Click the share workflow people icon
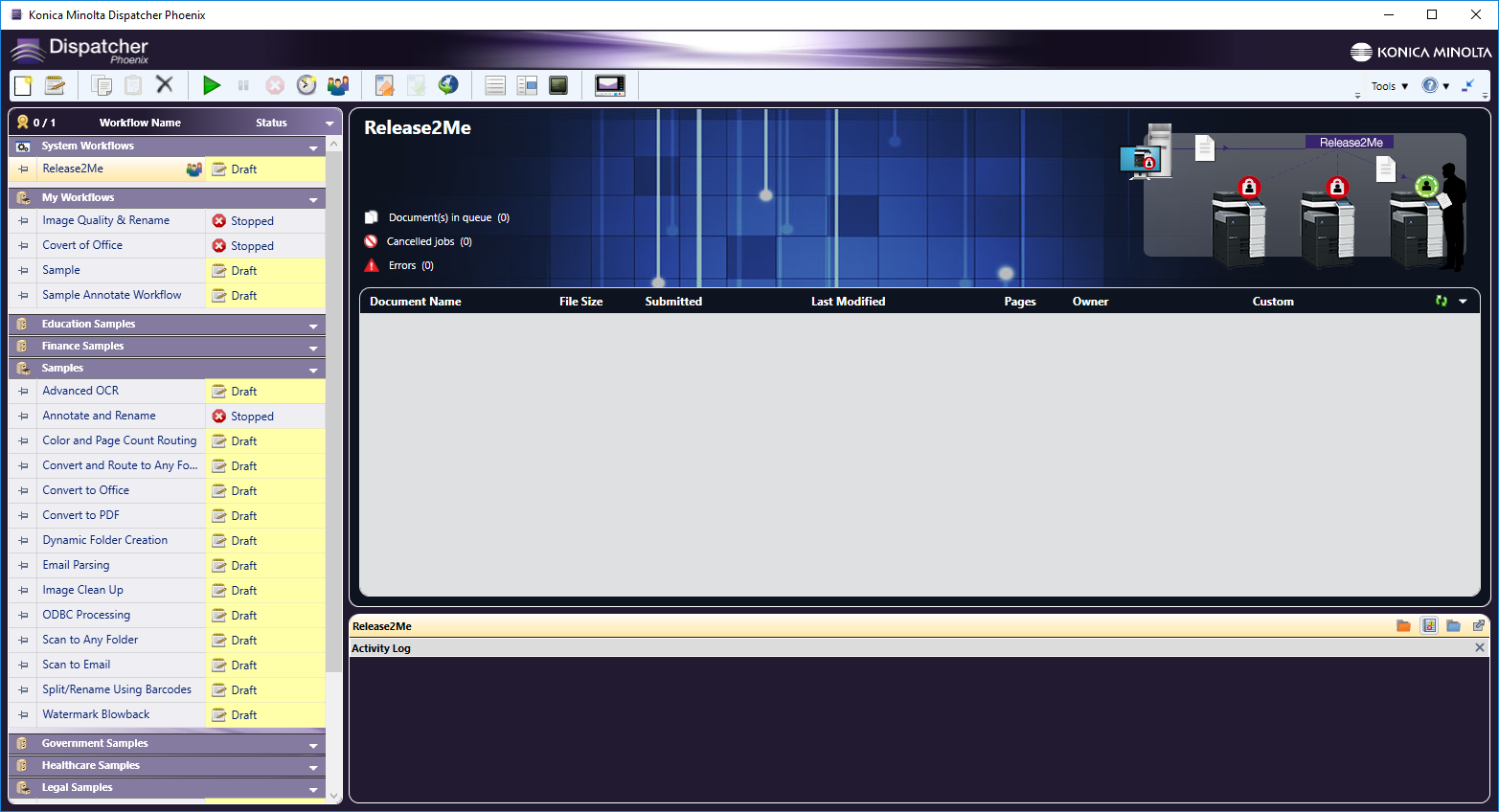Image resolution: width=1499 pixels, height=812 pixels. click(x=338, y=86)
